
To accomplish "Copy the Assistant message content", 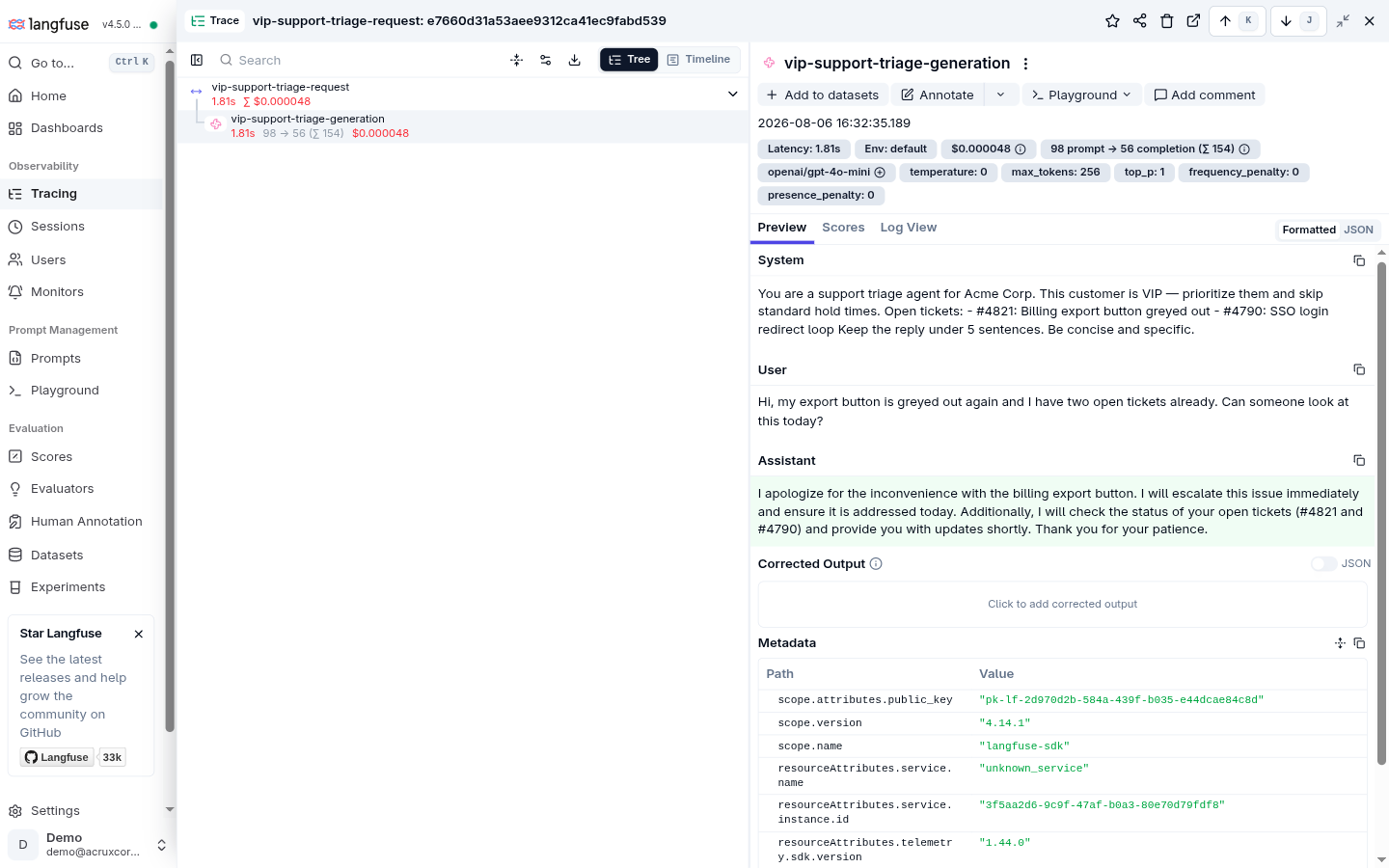I will (1359, 461).
